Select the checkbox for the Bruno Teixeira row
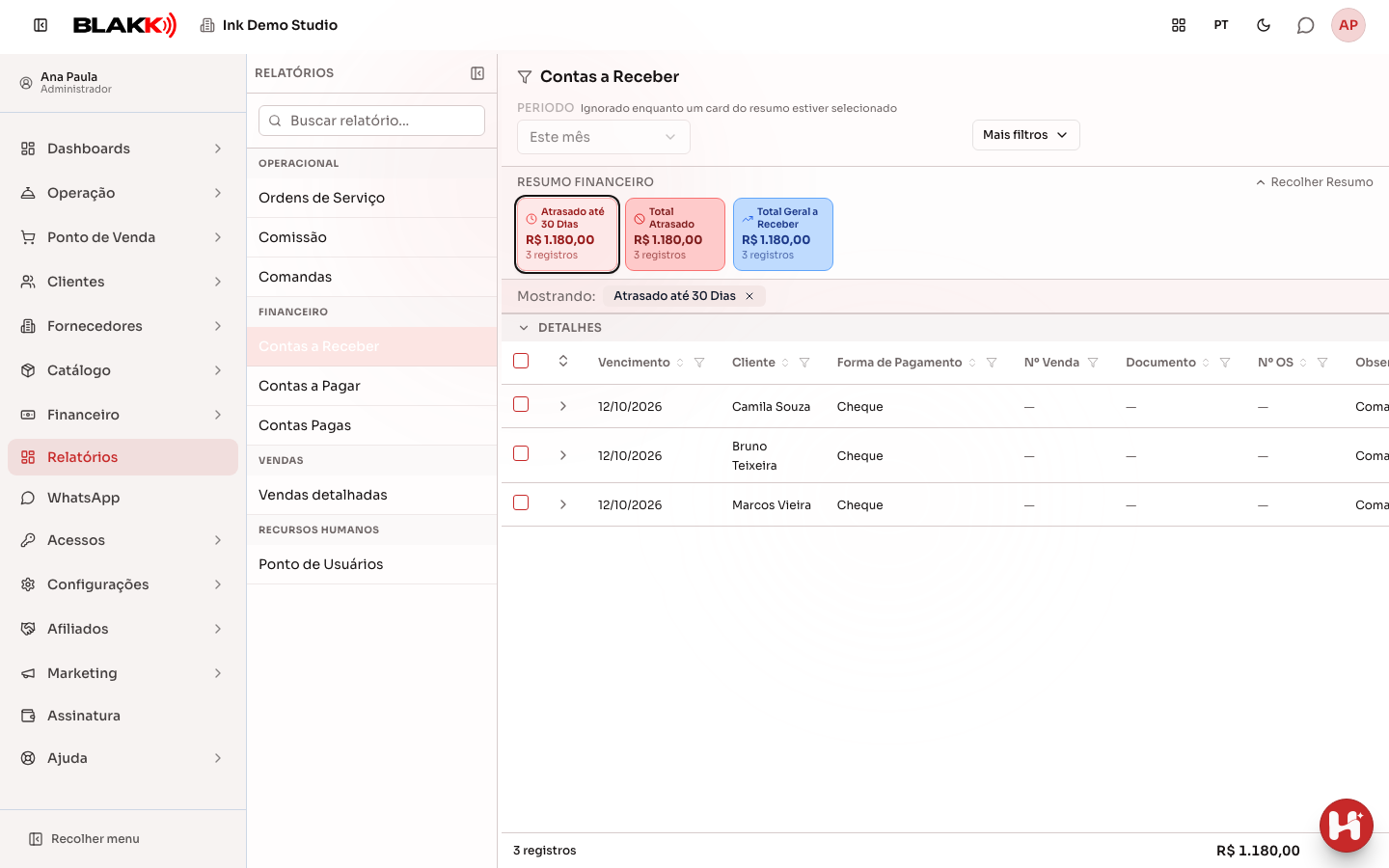The image size is (1389, 868). pyautogui.click(x=521, y=453)
